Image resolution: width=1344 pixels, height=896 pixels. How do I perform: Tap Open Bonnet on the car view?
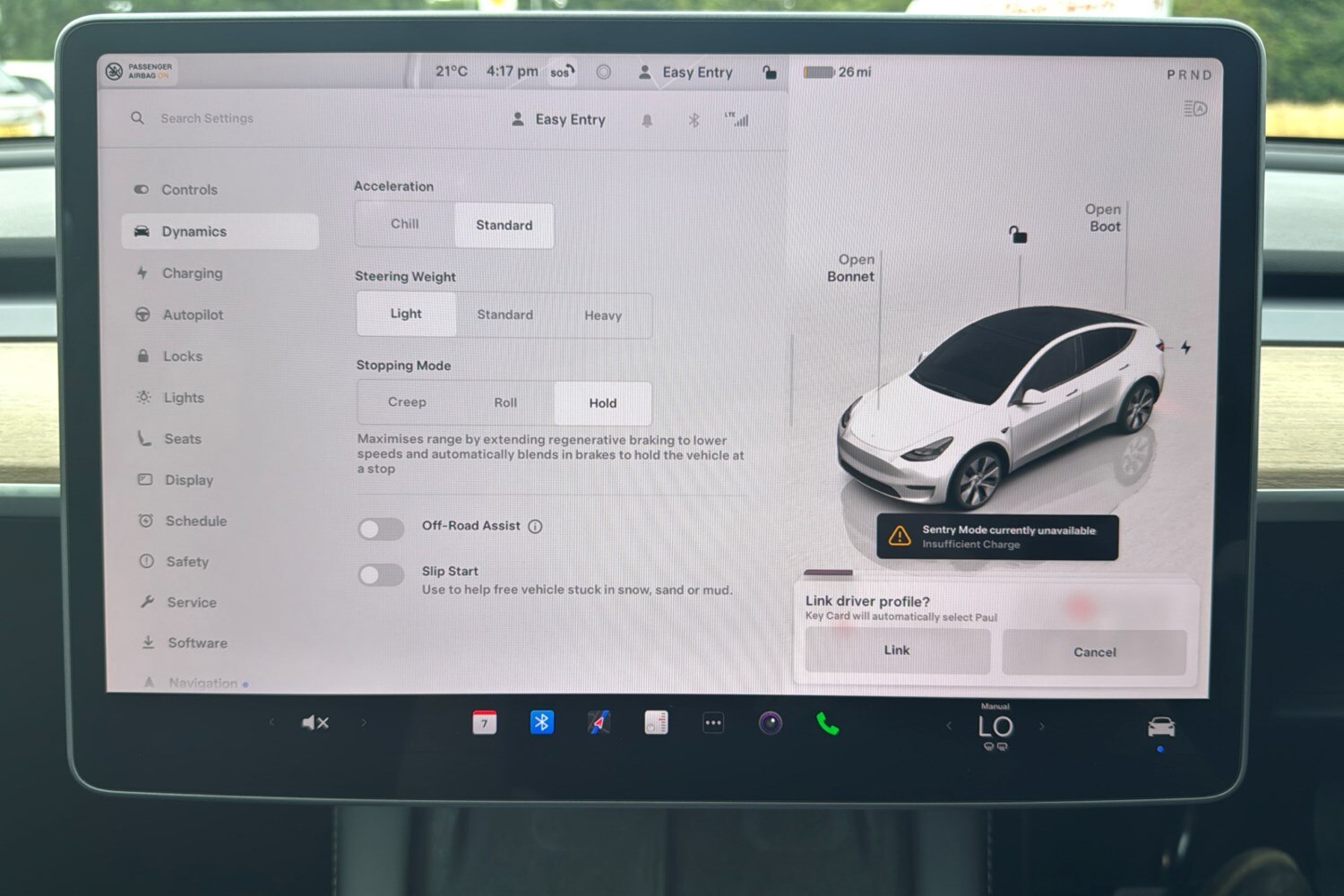click(851, 268)
